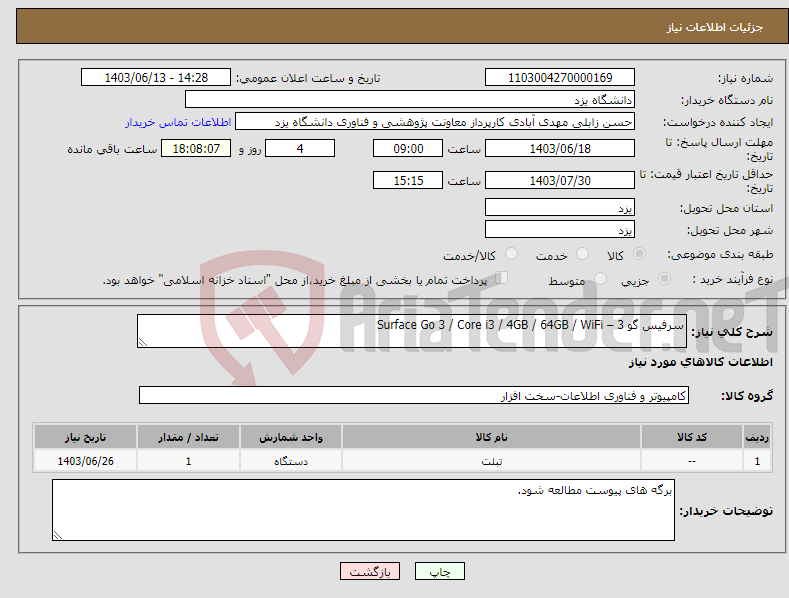Click the Surface Go 3 description textarea
The width and height of the screenshot is (789, 598).
(x=412, y=331)
